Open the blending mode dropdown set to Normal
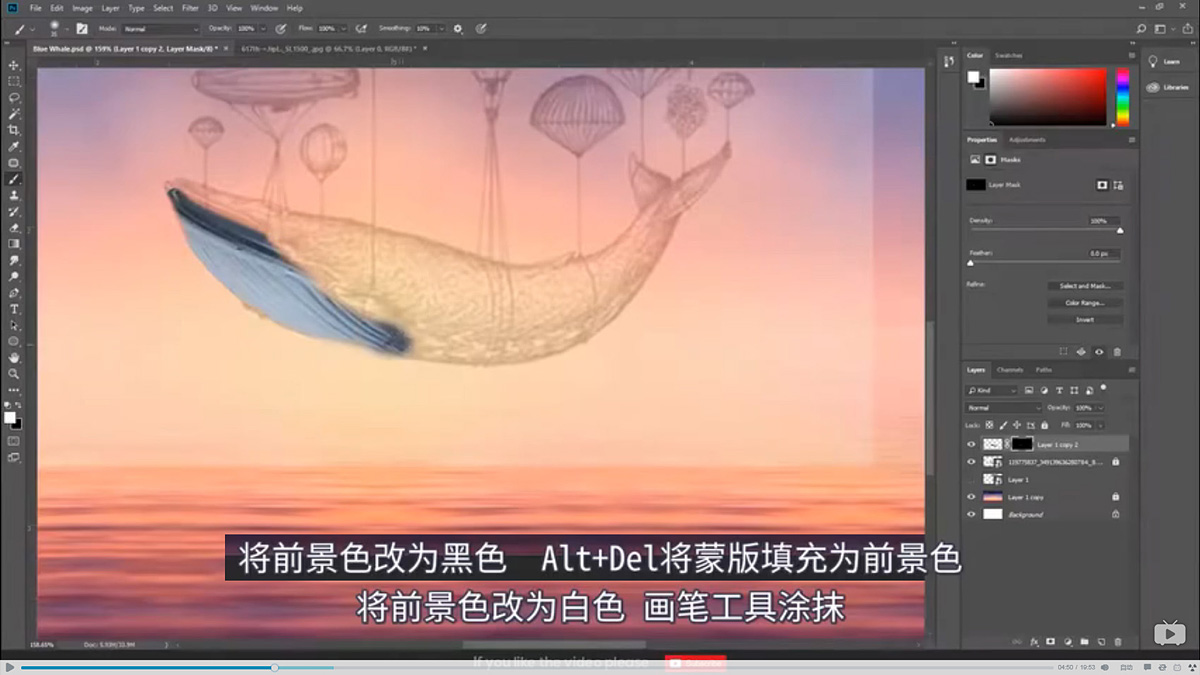 tap(1003, 407)
